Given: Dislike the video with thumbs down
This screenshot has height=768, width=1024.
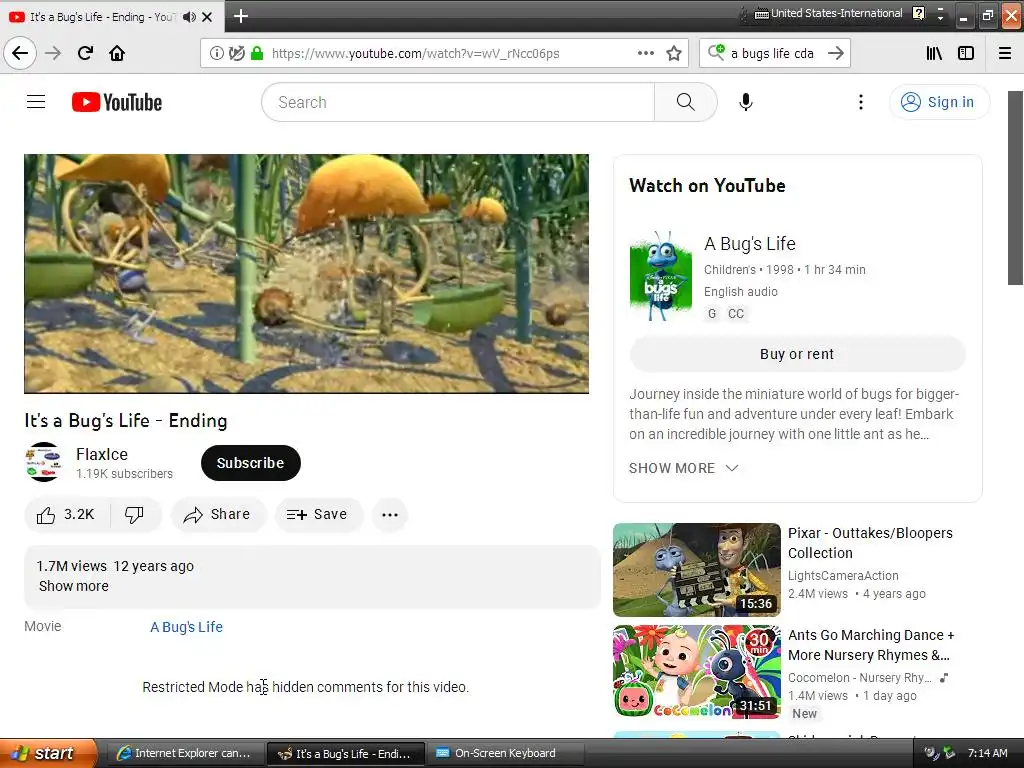Looking at the screenshot, I should [135, 515].
